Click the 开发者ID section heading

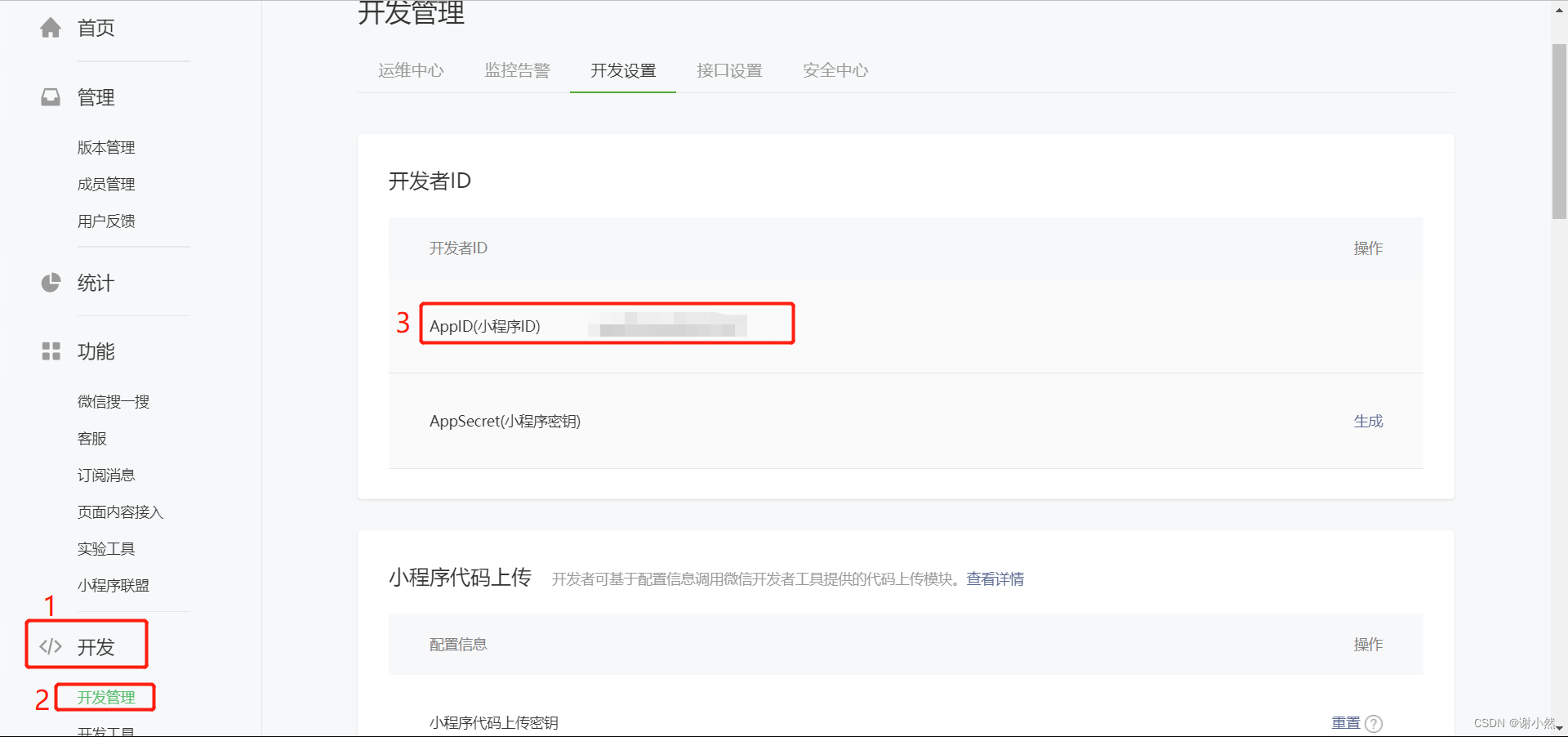pos(430,181)
